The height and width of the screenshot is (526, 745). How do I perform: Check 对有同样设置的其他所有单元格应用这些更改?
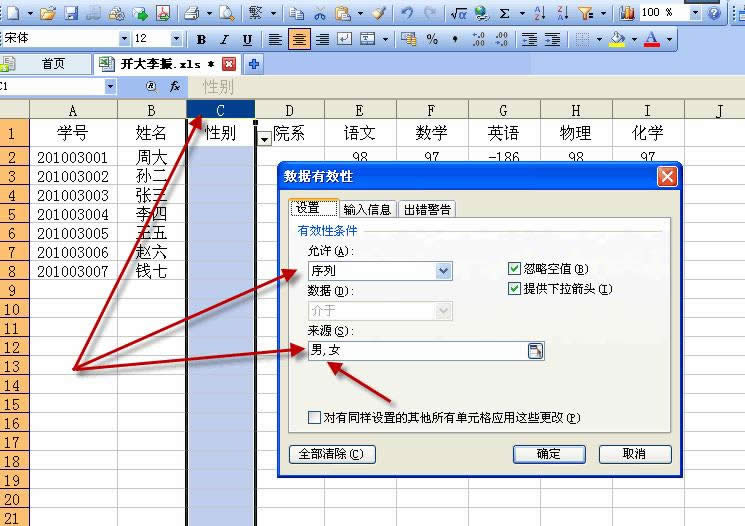coord(314,417)
